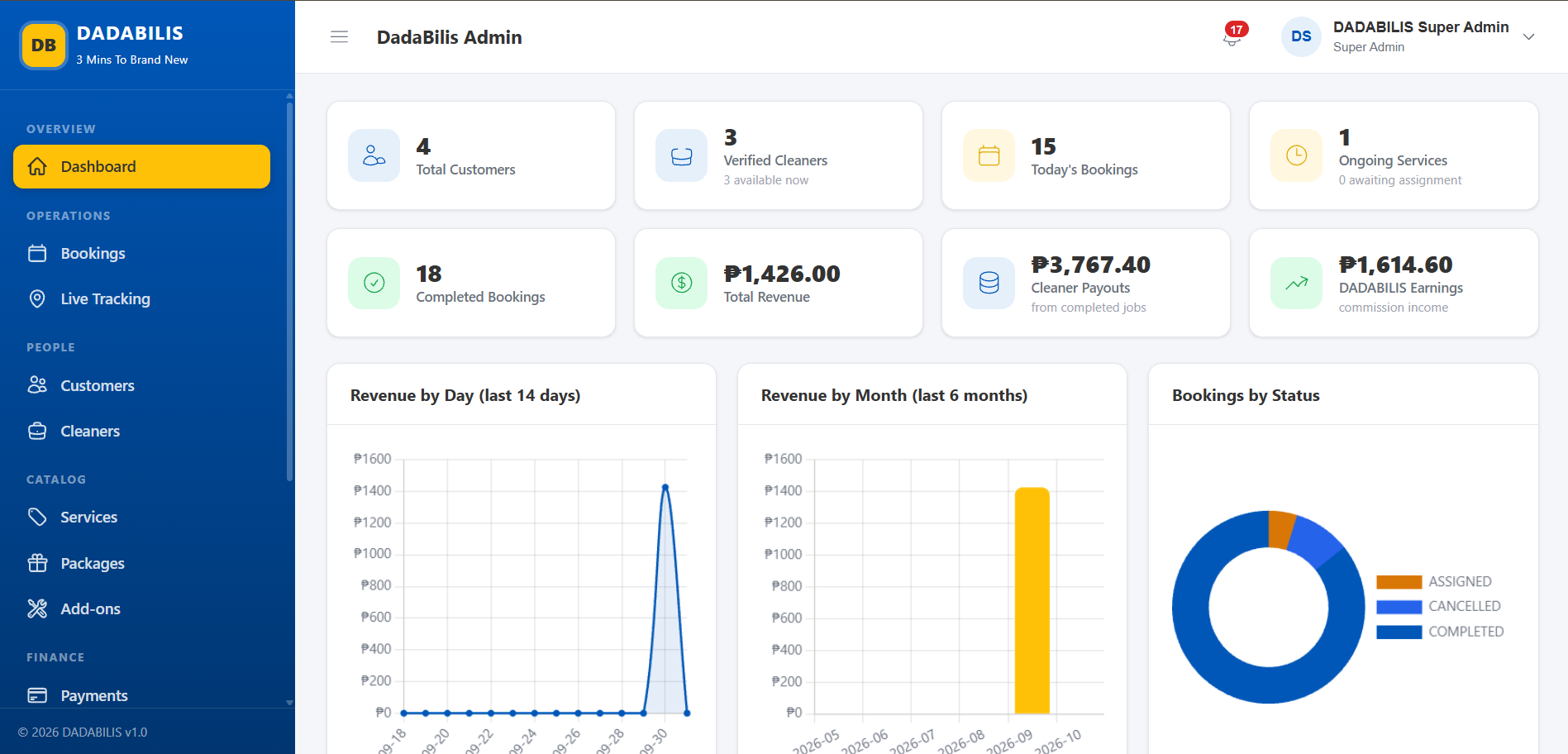Toggle the CANCELLED legend swatch

(1399, 607)
